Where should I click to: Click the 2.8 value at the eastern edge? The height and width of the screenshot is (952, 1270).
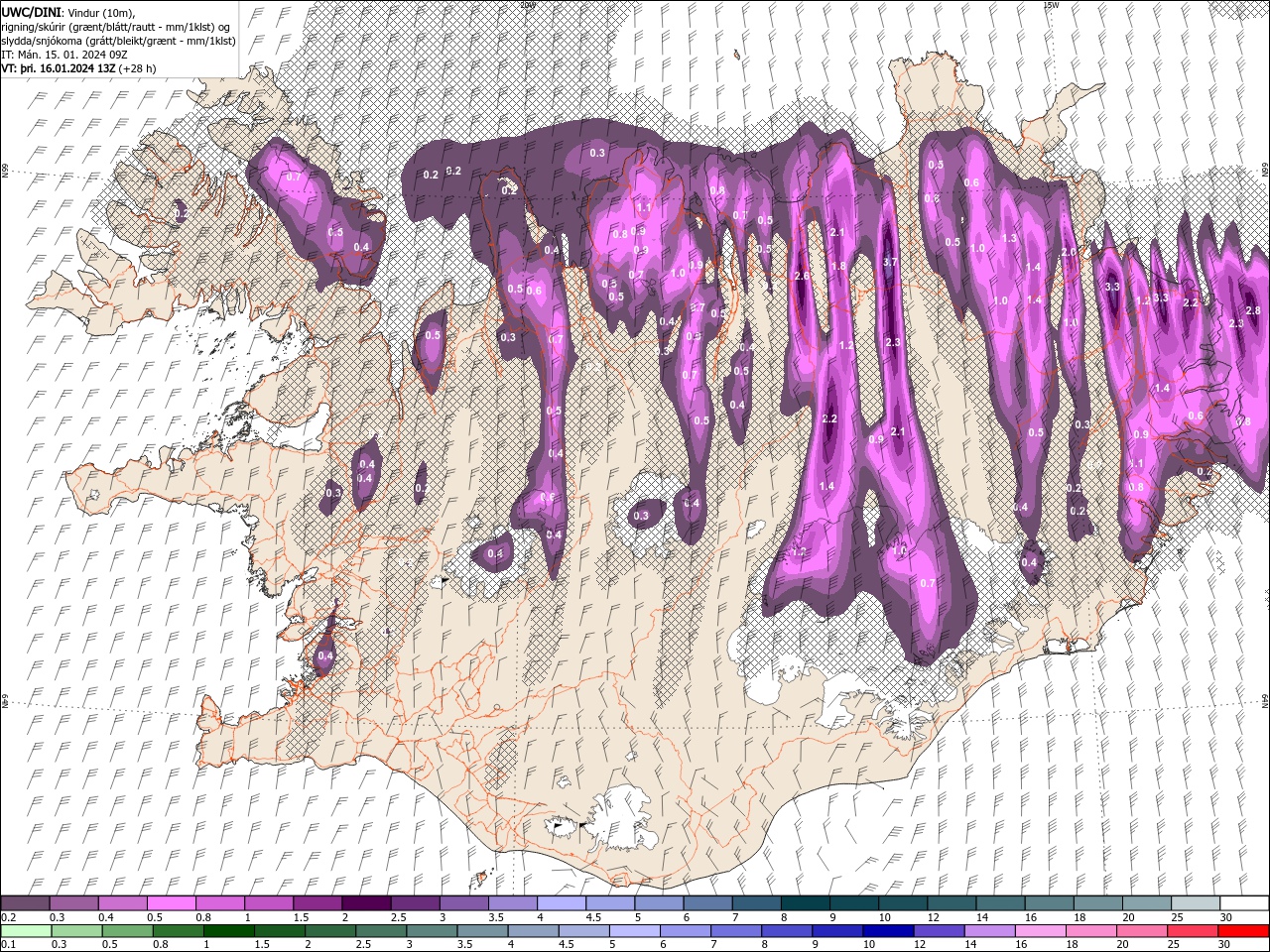coord(1252,310)
